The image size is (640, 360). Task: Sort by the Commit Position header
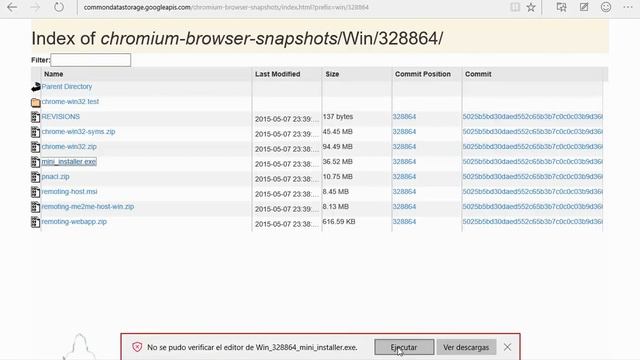423,74
